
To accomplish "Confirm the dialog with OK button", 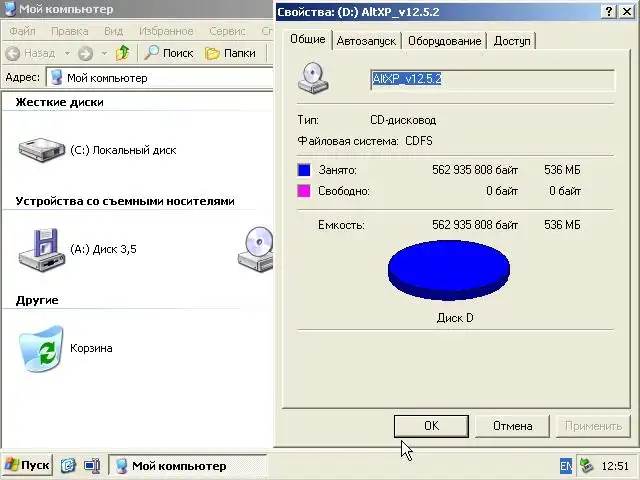I will coord(431,426).
